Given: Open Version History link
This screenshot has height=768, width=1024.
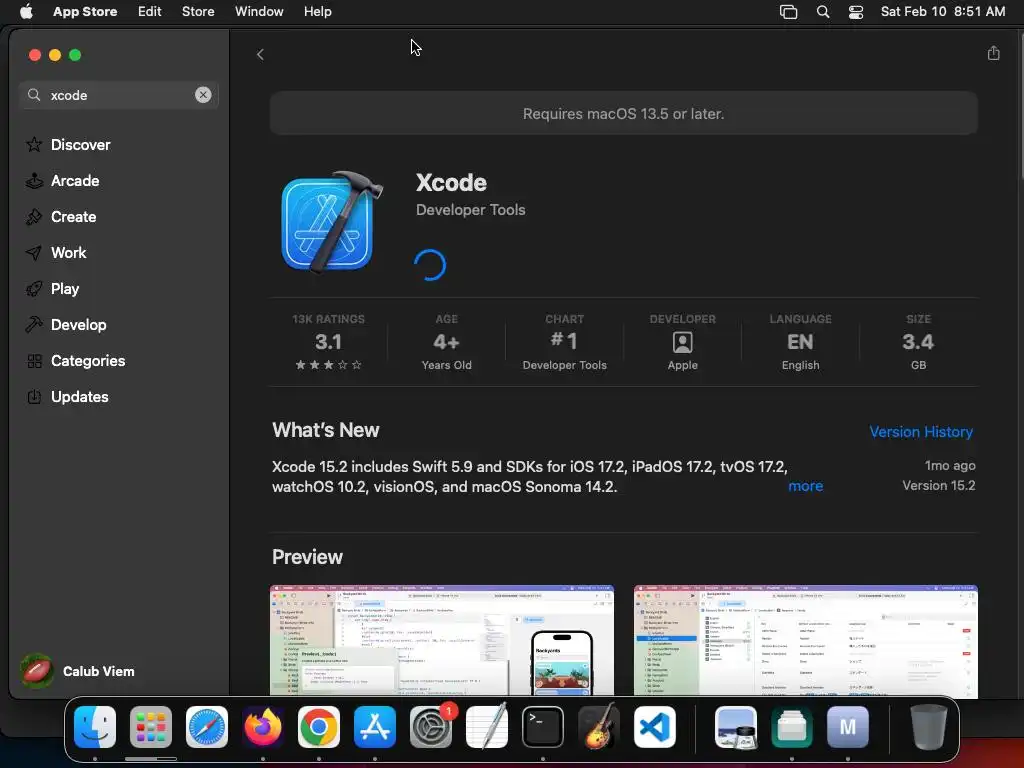Looking at the screenshot, I should coord(921,432).
